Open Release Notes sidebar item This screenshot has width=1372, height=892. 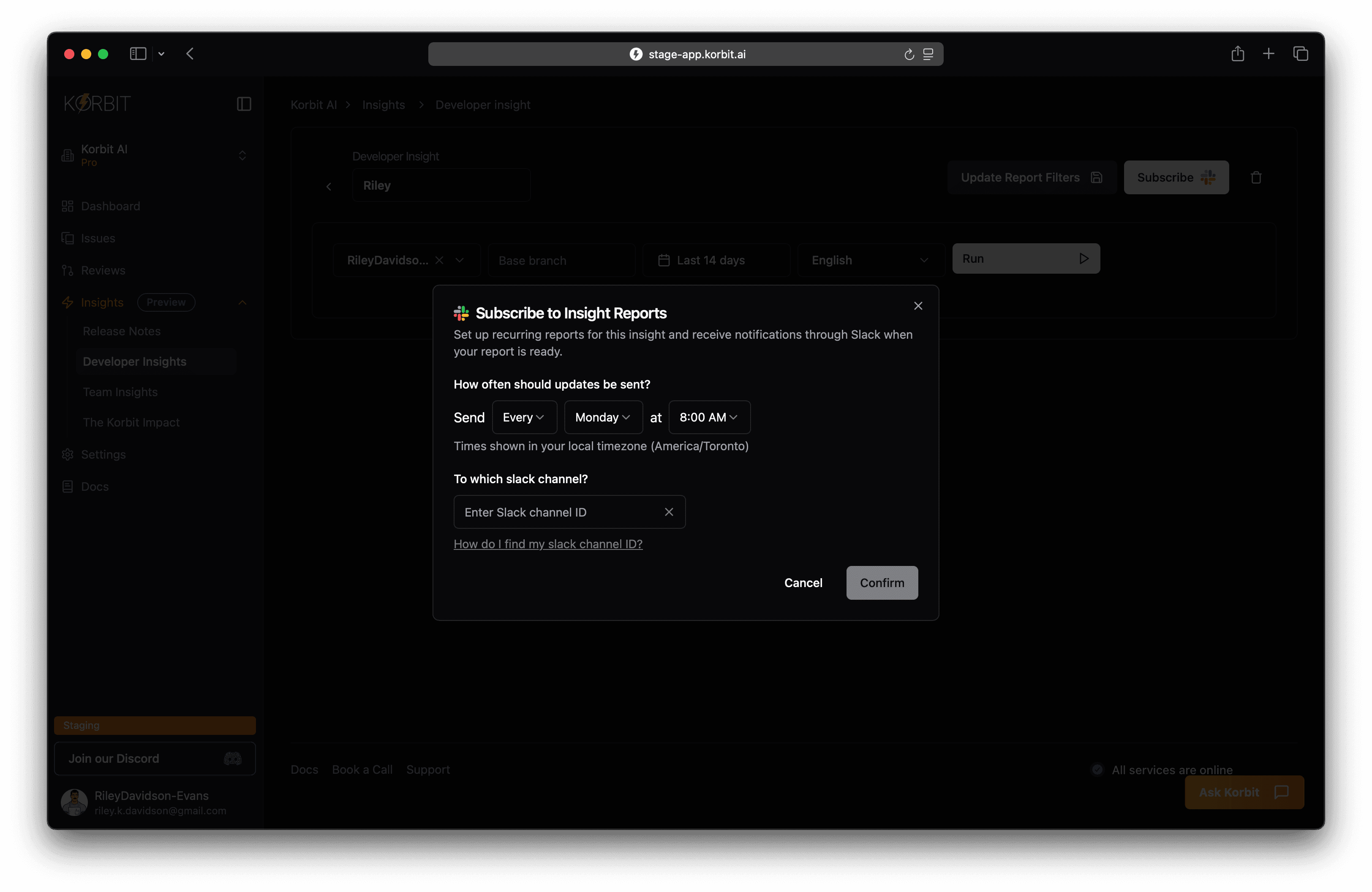pyautogui.click(x=122, y=331)
